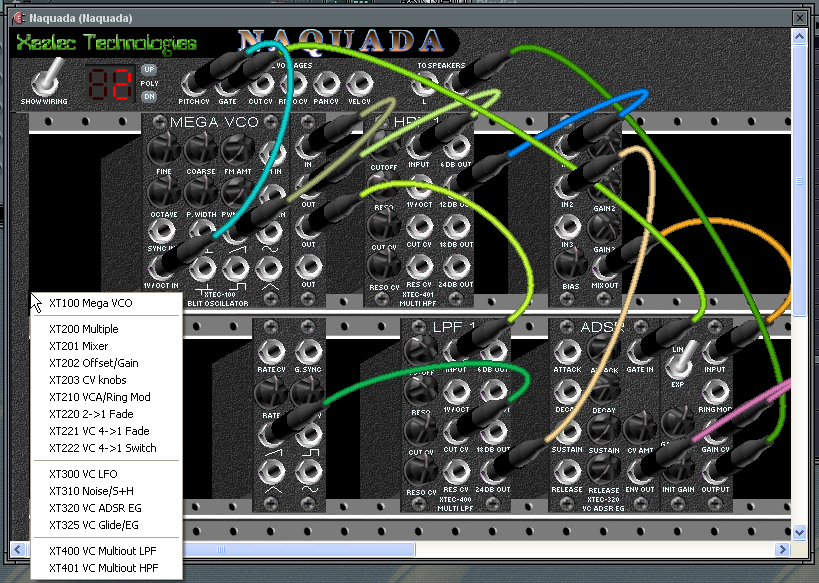The image size is (819, 583).
Task: Click the vertical scrollbar down arrow
Action: click(x=799, y=532)
